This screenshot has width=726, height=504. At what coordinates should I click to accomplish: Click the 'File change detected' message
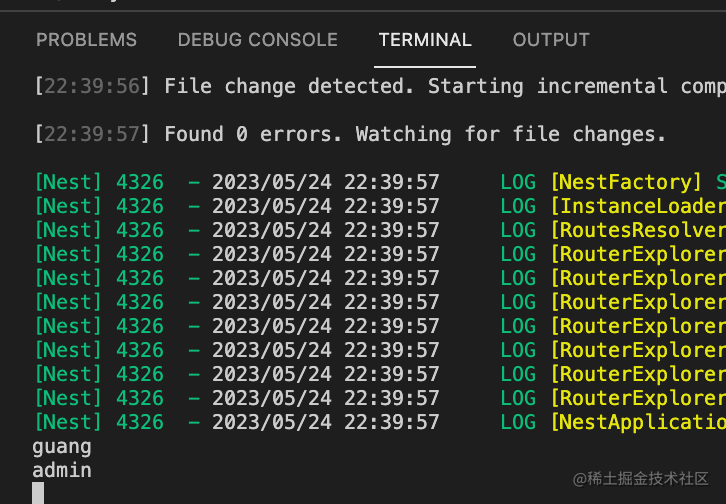click(x=288, y=86)
